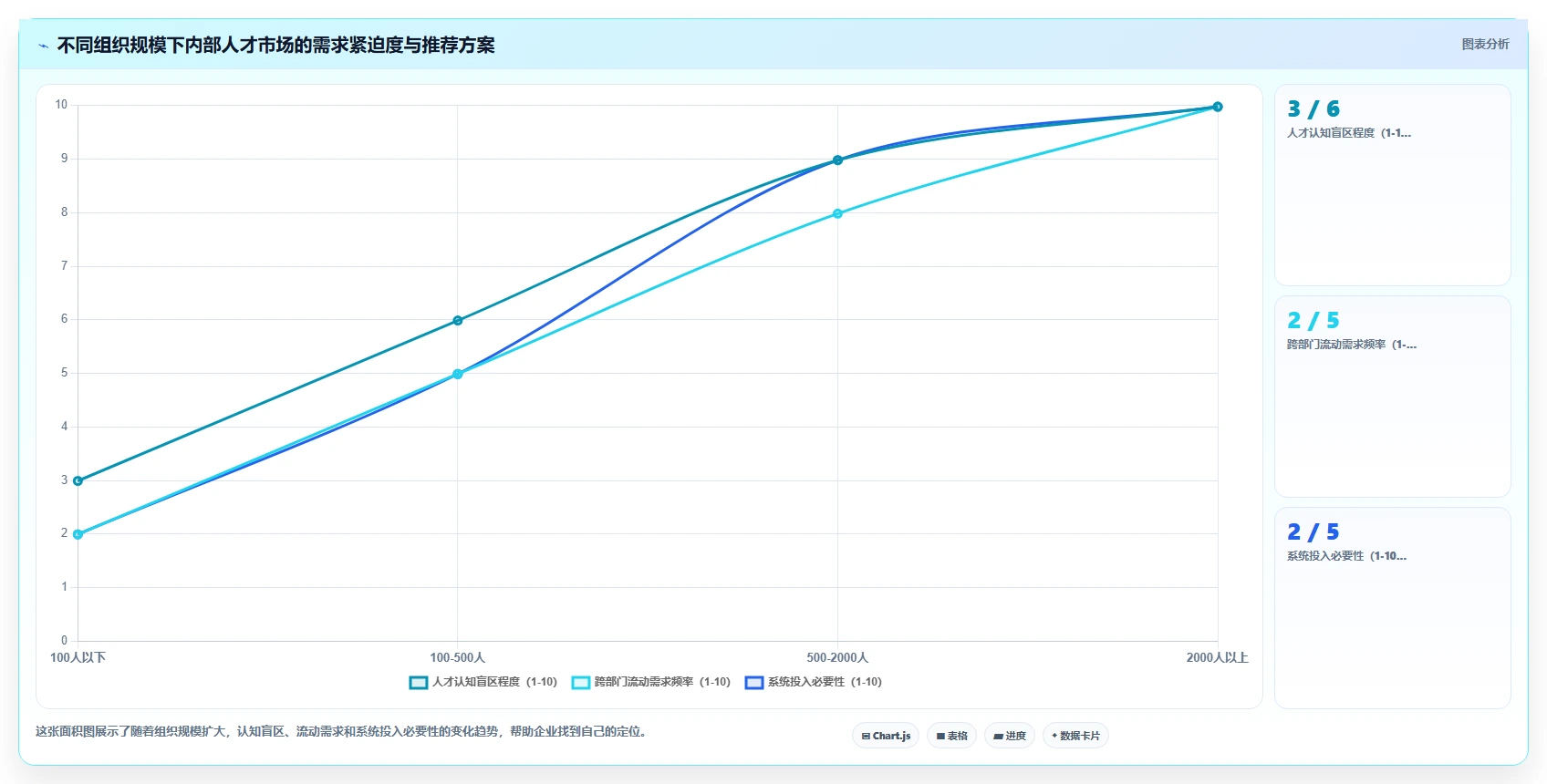Click the chart title 不同组织规模下内部人才市场
Image resolution: width=1547 pixels, height=784 pixels.
pyautogui.click(x=275, y=46)
